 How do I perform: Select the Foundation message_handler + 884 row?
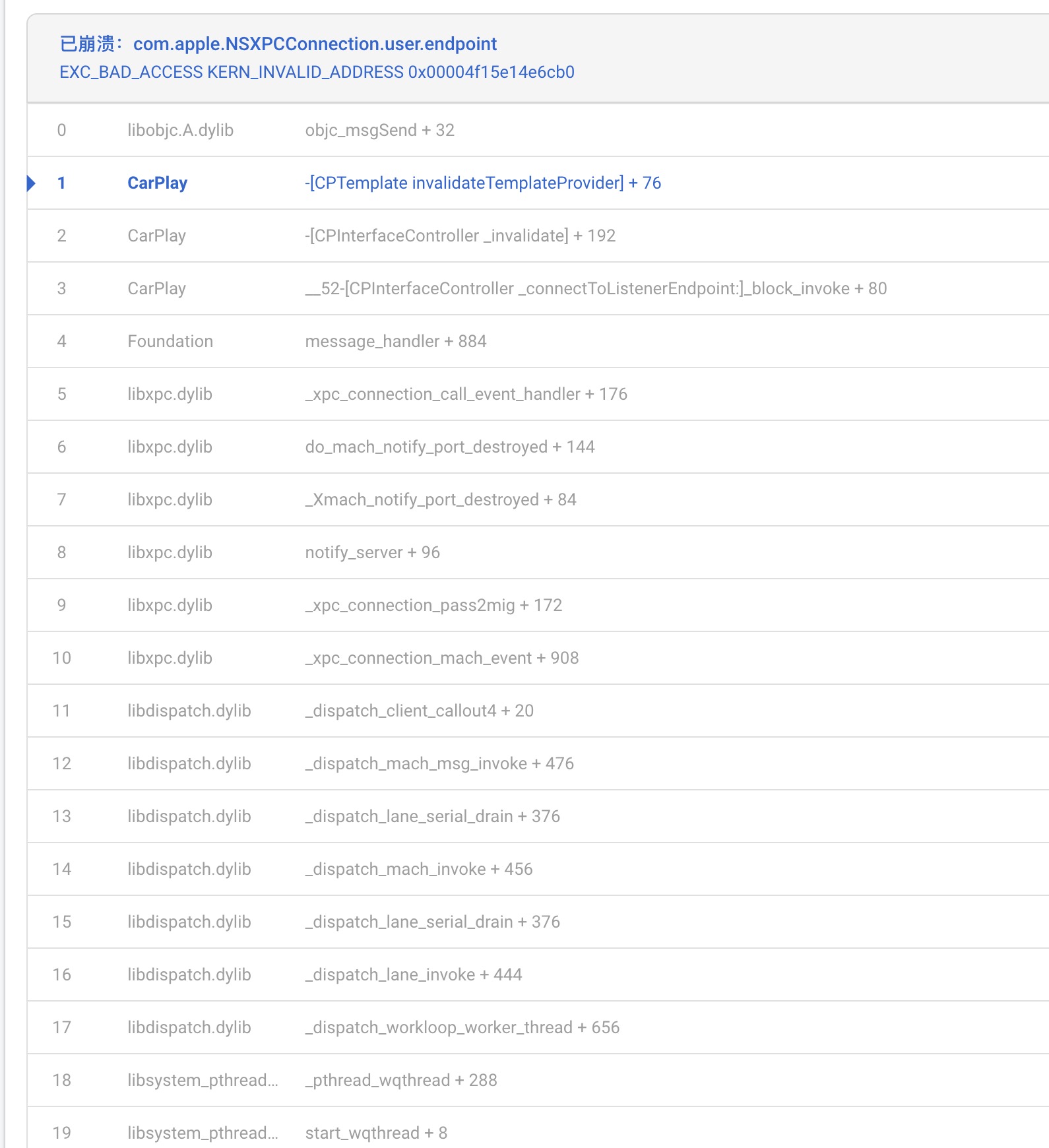tap(395, 341)
